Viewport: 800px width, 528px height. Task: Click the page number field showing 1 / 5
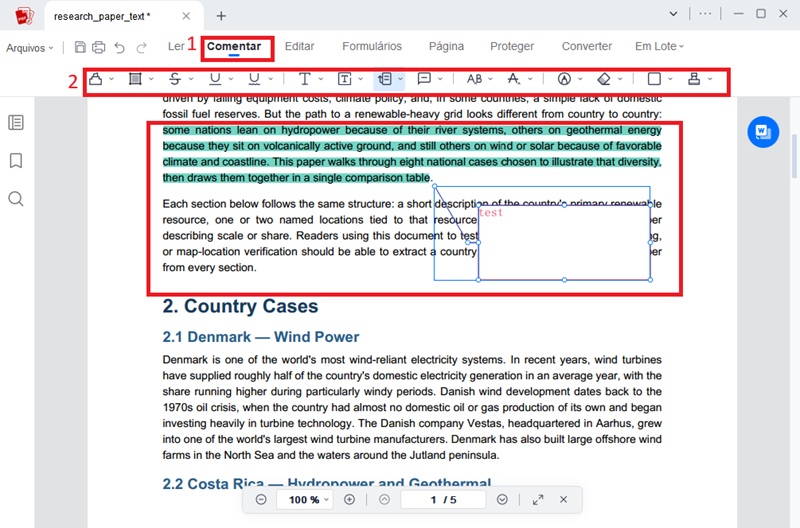coord(443,499)
